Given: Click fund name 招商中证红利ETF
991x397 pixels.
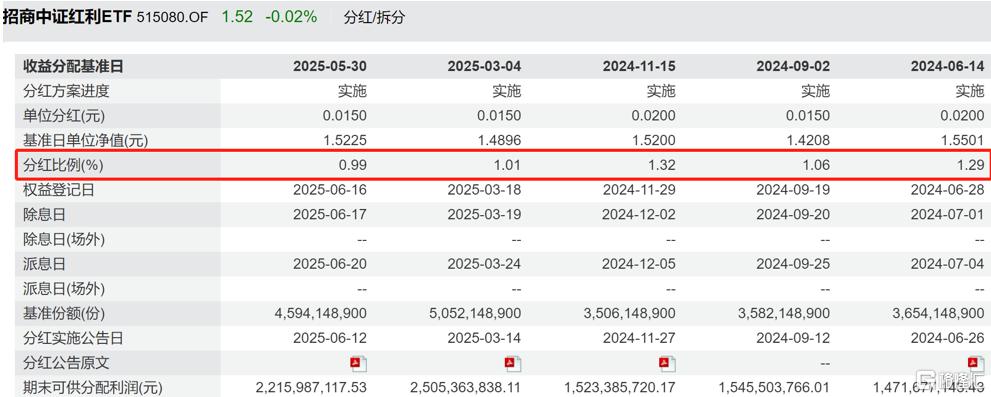Looking at the screenshot, I should tap(67, 17).
